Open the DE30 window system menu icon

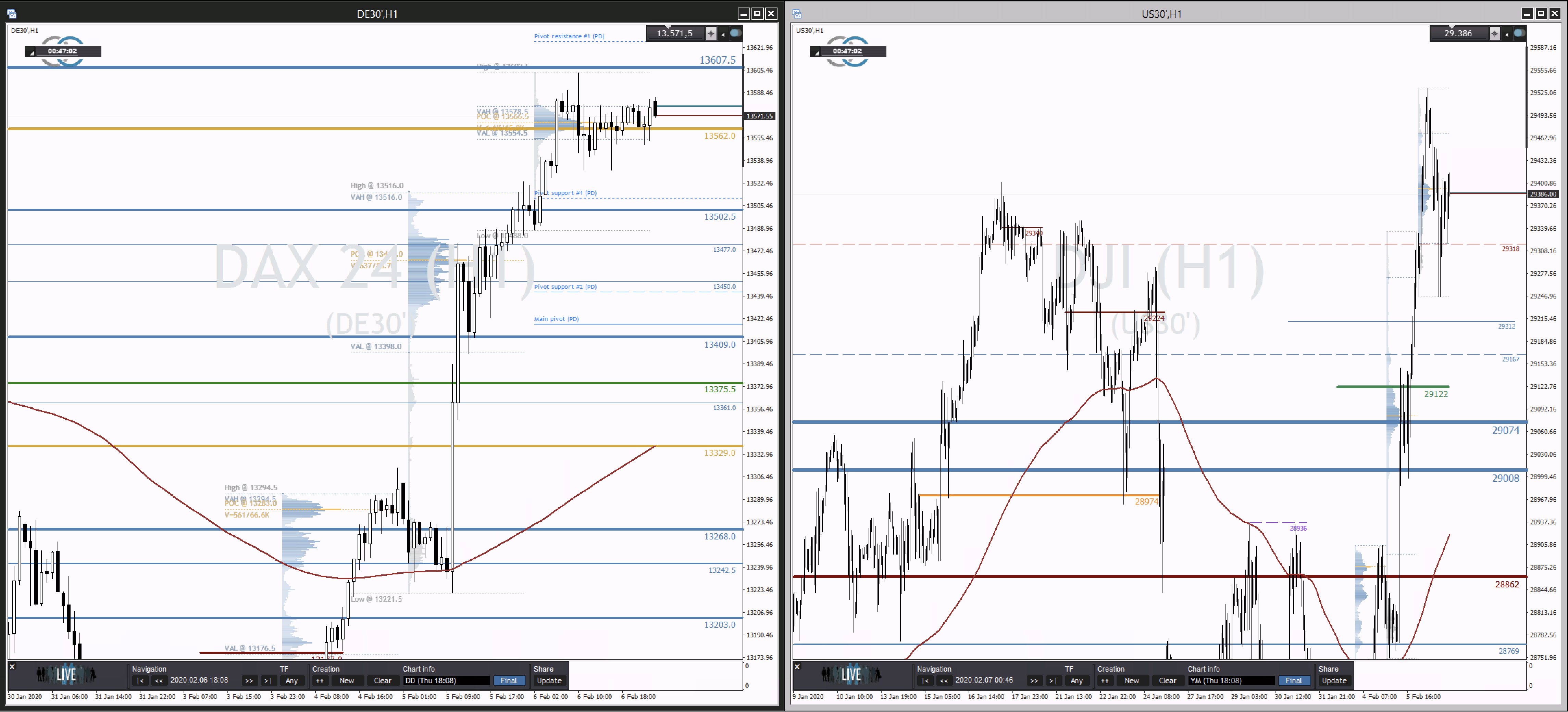pyautogui.click(x=11, y=13)
